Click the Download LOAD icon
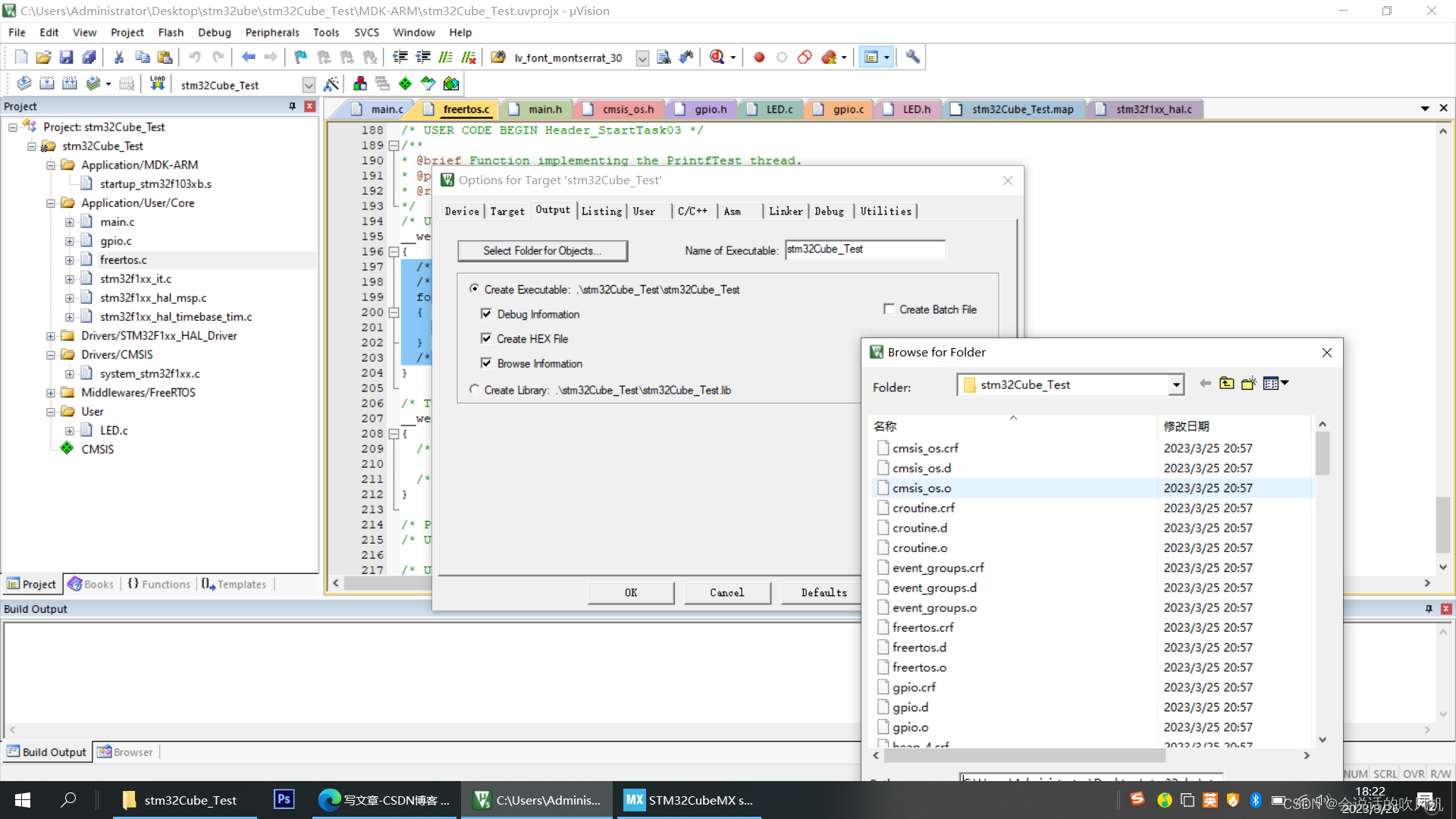Image resolution: width=1456 pixels, height=819 pixels. [157, 83]
